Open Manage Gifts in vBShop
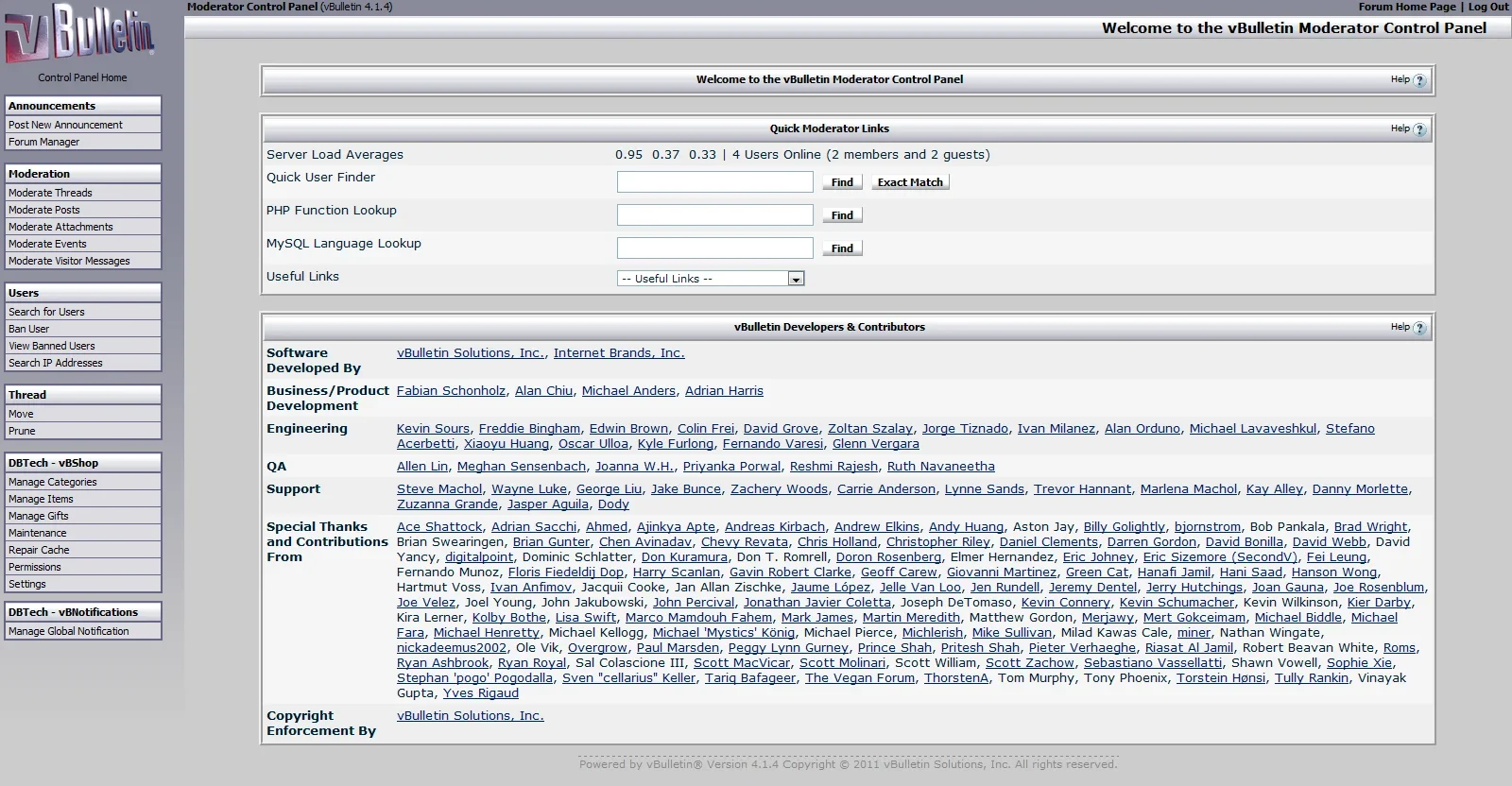Image resolution: width=1512 pixels, height=786 pixels. 83,516
